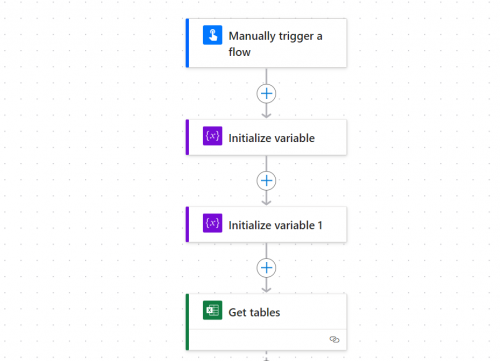Image resolution: width=500 pixels, height=361 pixels.
Task: Add action between Initialize variable and Initialize variable 1
Action: (x=266, y=181)
